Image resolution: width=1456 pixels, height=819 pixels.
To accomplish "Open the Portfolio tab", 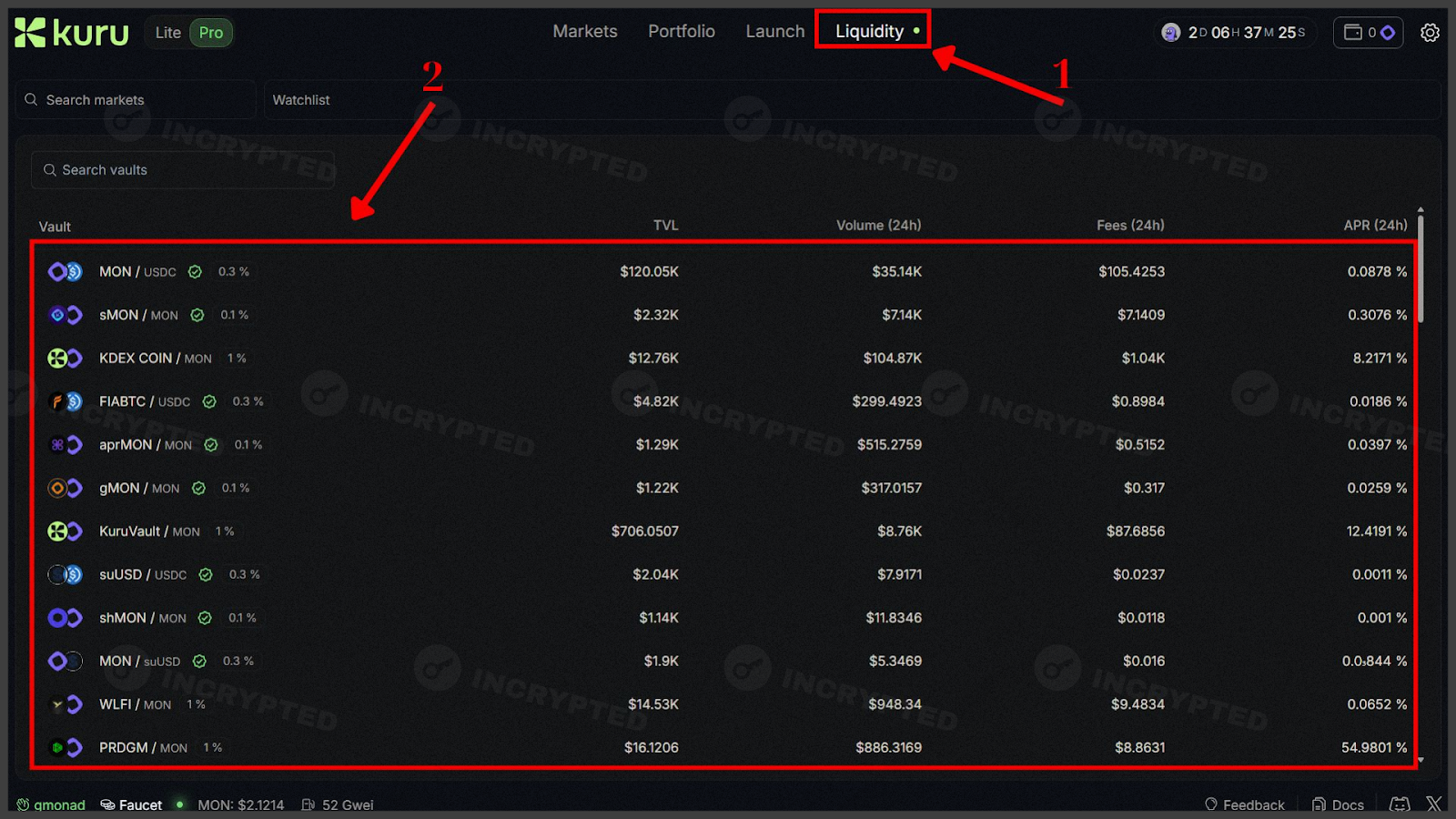I will [682, 32].
